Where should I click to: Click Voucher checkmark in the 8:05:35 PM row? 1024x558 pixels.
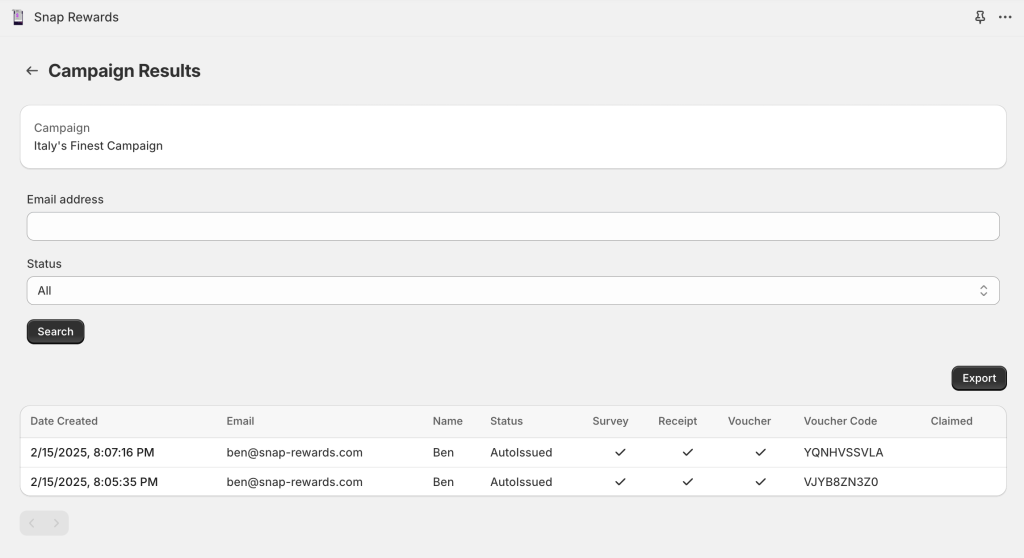coord(760,482)
